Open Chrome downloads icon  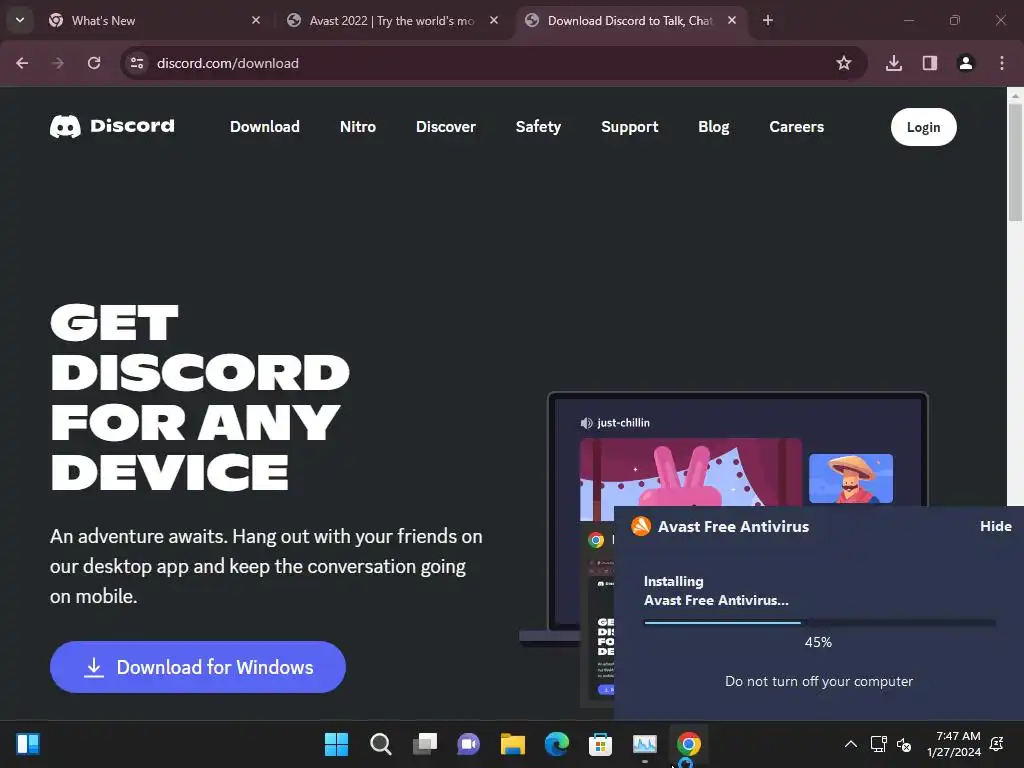click(x=893, y=63)
